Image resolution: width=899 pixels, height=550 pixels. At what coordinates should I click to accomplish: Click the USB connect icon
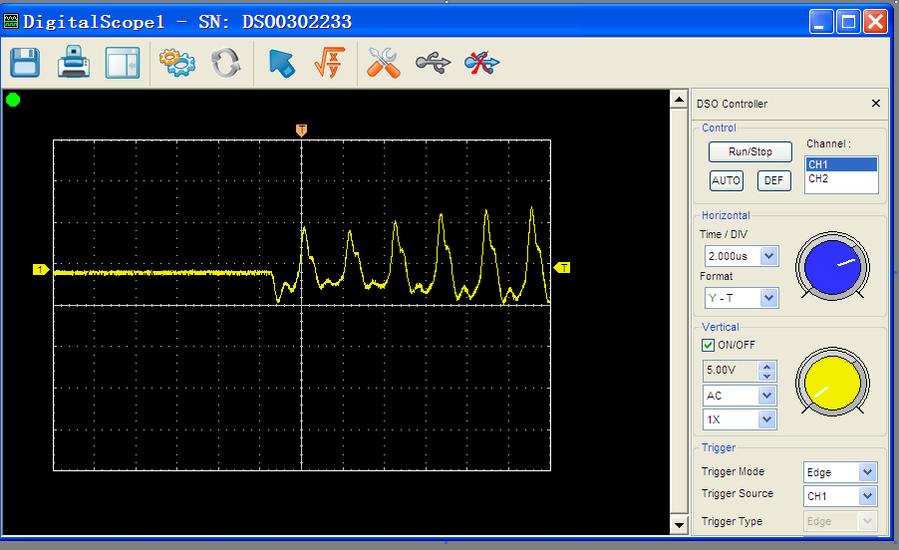[433, 63]
